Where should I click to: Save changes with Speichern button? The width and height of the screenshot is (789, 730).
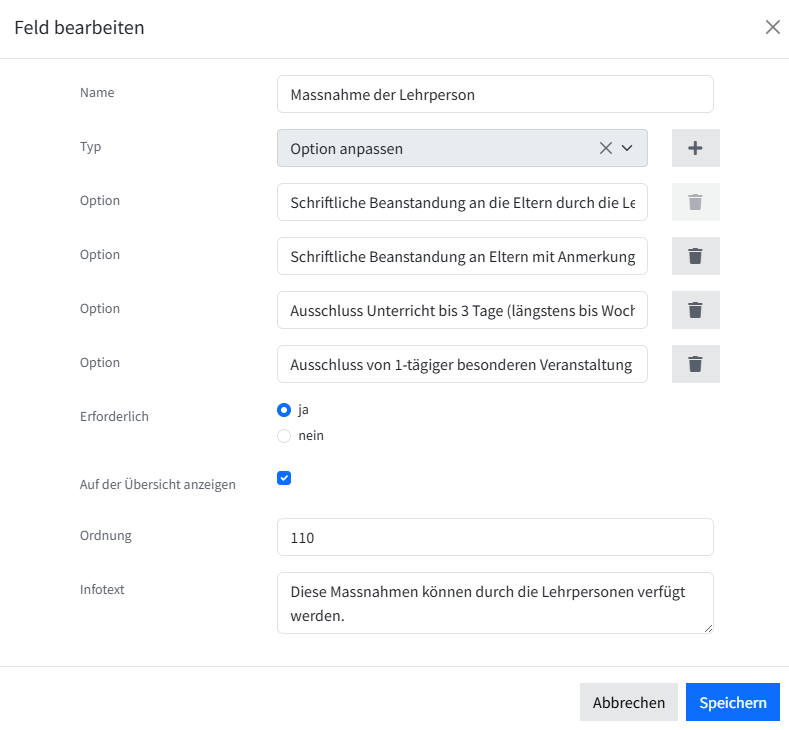coord(733,702)
